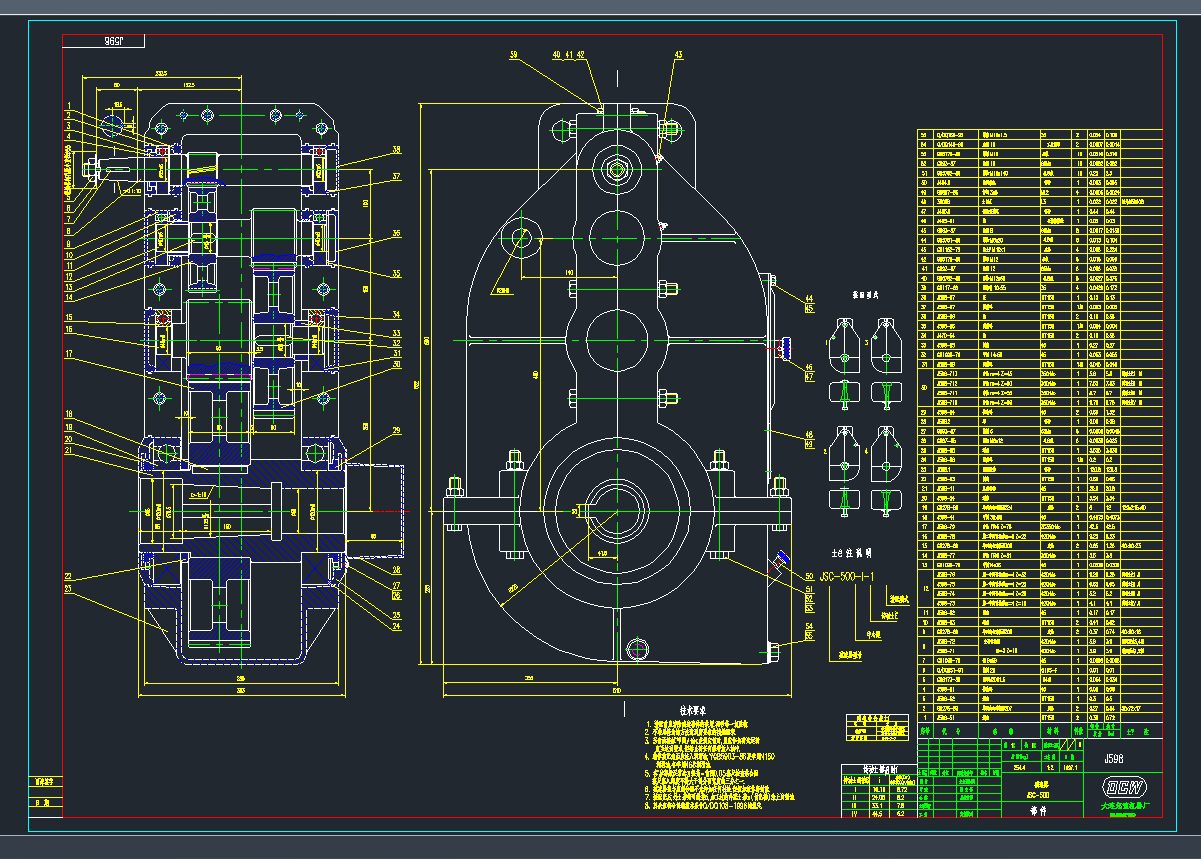Image resolution: width=1201 pixels, height=859 pixels.
Task: Select balloon callout number 50
Action: click(x=809, y=576)
